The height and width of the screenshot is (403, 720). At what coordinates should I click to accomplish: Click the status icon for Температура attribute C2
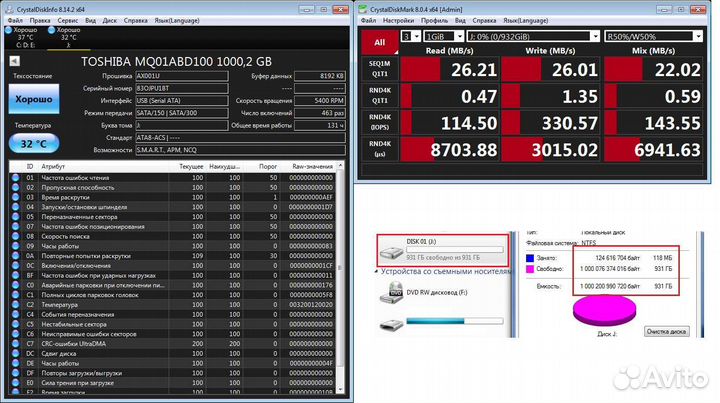[x=16, y=305]
